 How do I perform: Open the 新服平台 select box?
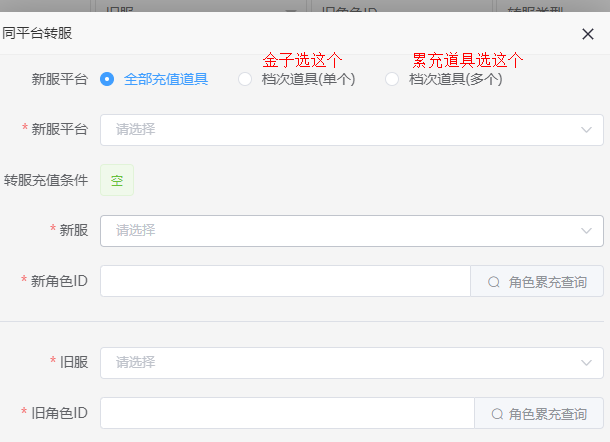point(340,129)
